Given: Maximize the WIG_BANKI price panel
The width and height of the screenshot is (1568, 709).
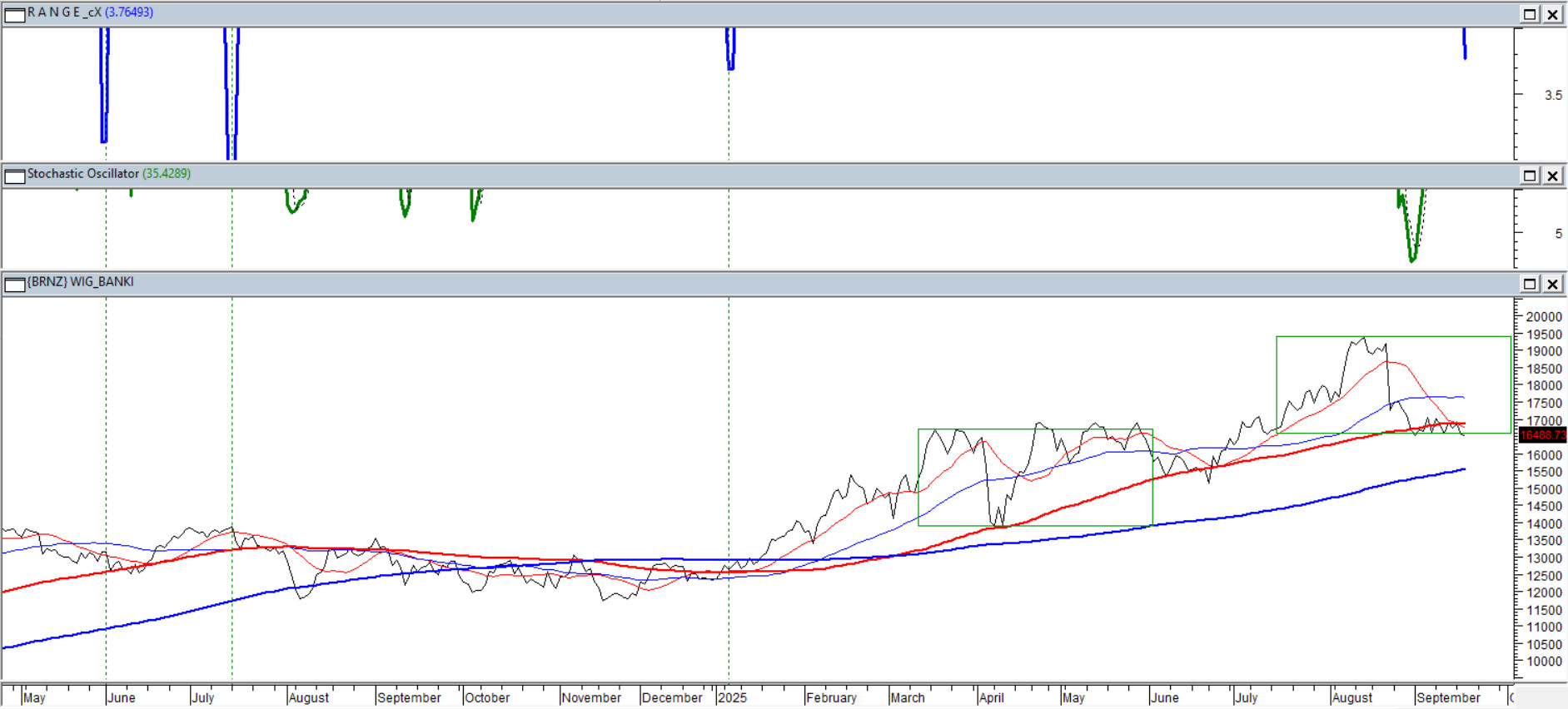Looking at the screenshot, I should (1530, 285).
